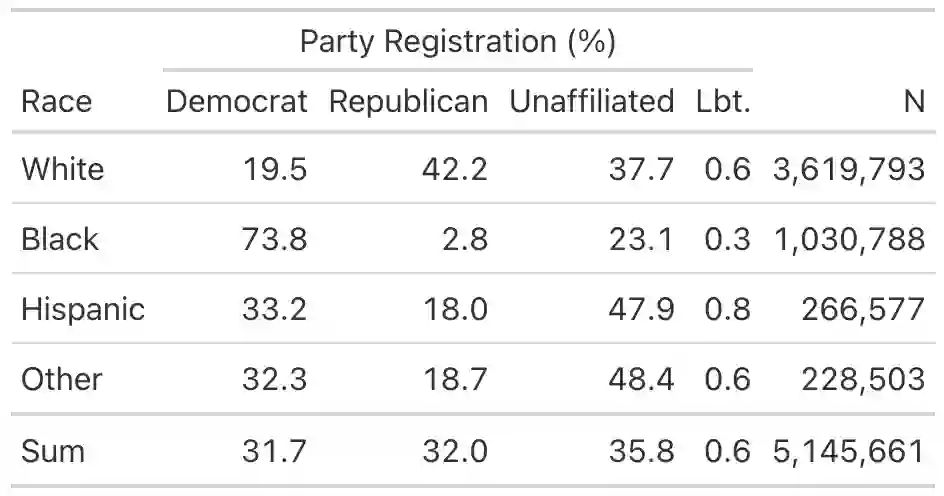
Task: Select the Republican column header
Action: 408,101
